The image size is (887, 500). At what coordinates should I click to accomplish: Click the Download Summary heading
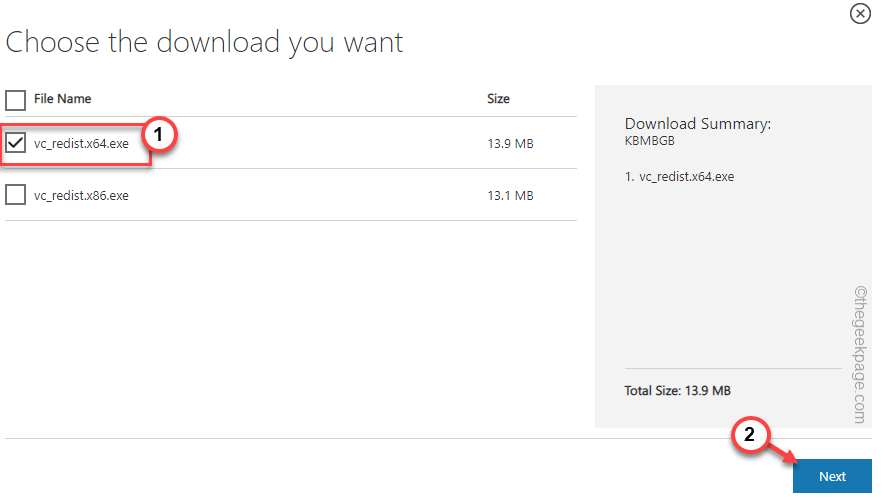(698, 124)
